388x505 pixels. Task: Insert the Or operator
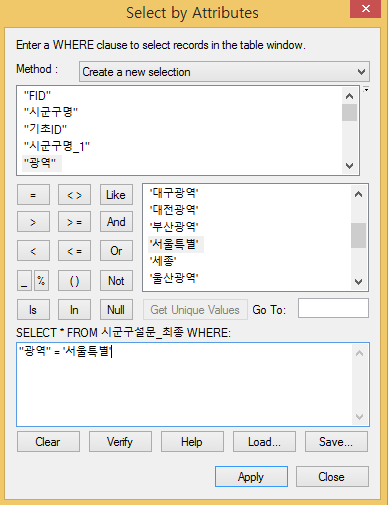coord(116,251)
